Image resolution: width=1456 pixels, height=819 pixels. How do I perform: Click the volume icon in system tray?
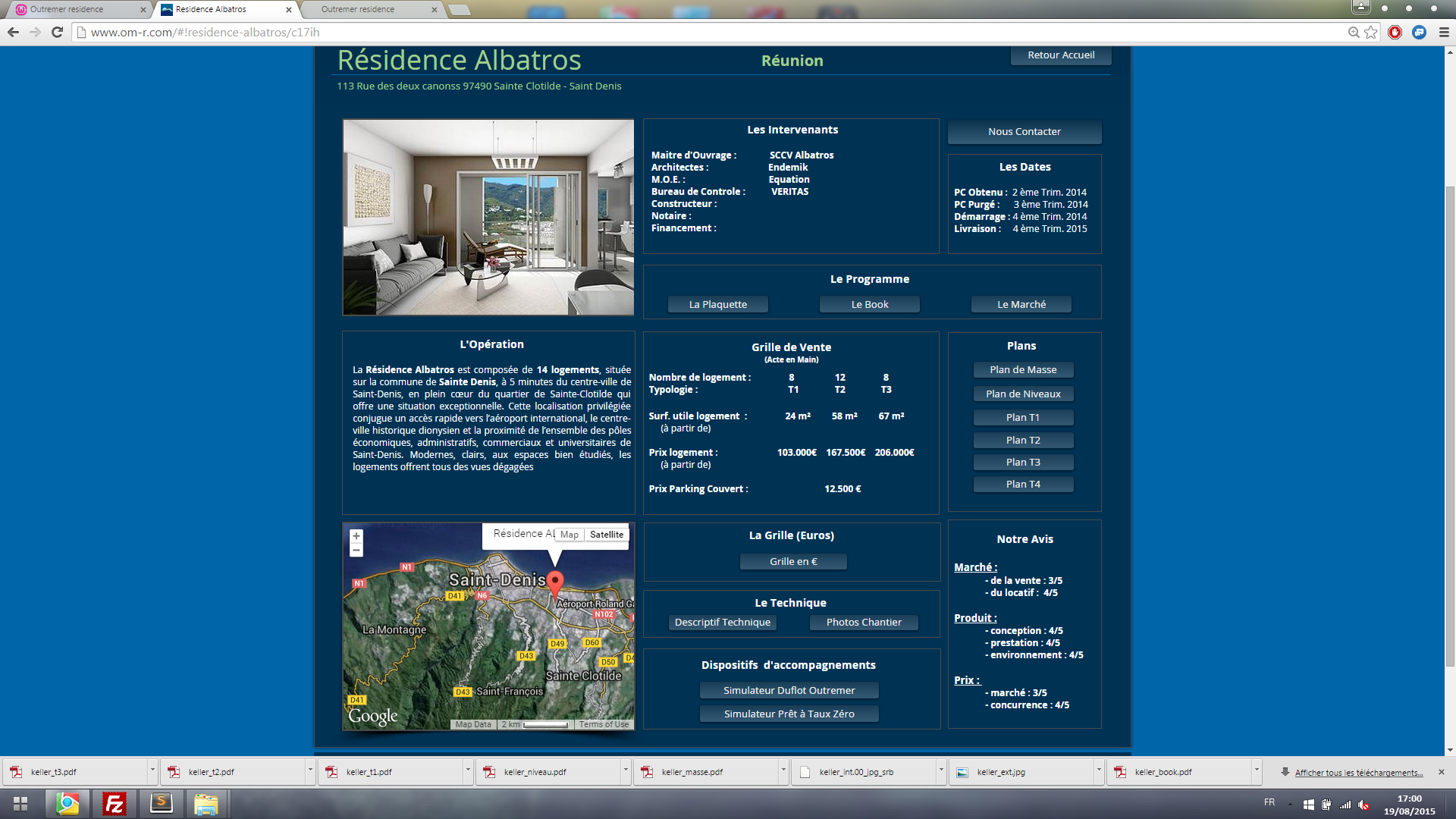tap(1363, 805)
